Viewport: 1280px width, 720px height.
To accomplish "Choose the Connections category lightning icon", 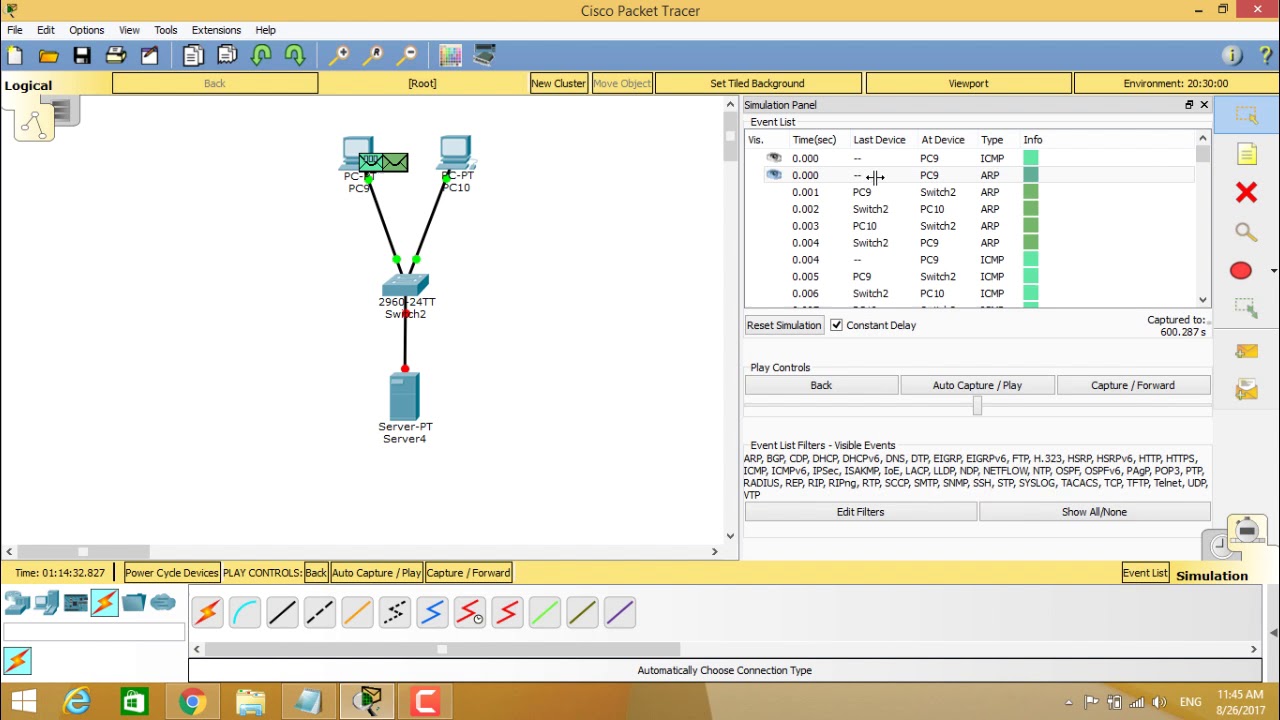I will pyautogui.click(x=104, y=602).
